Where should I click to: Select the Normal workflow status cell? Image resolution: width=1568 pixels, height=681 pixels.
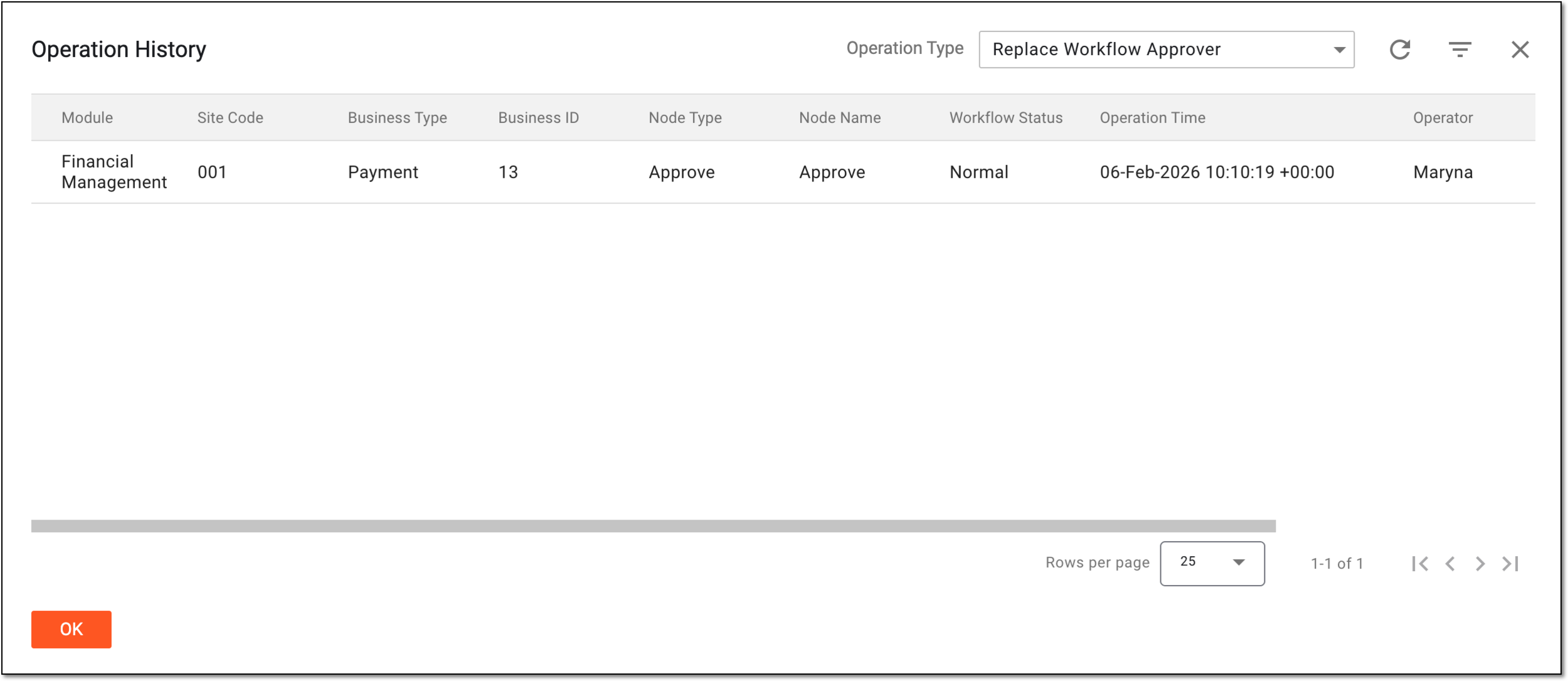click(x=979, y=173)
